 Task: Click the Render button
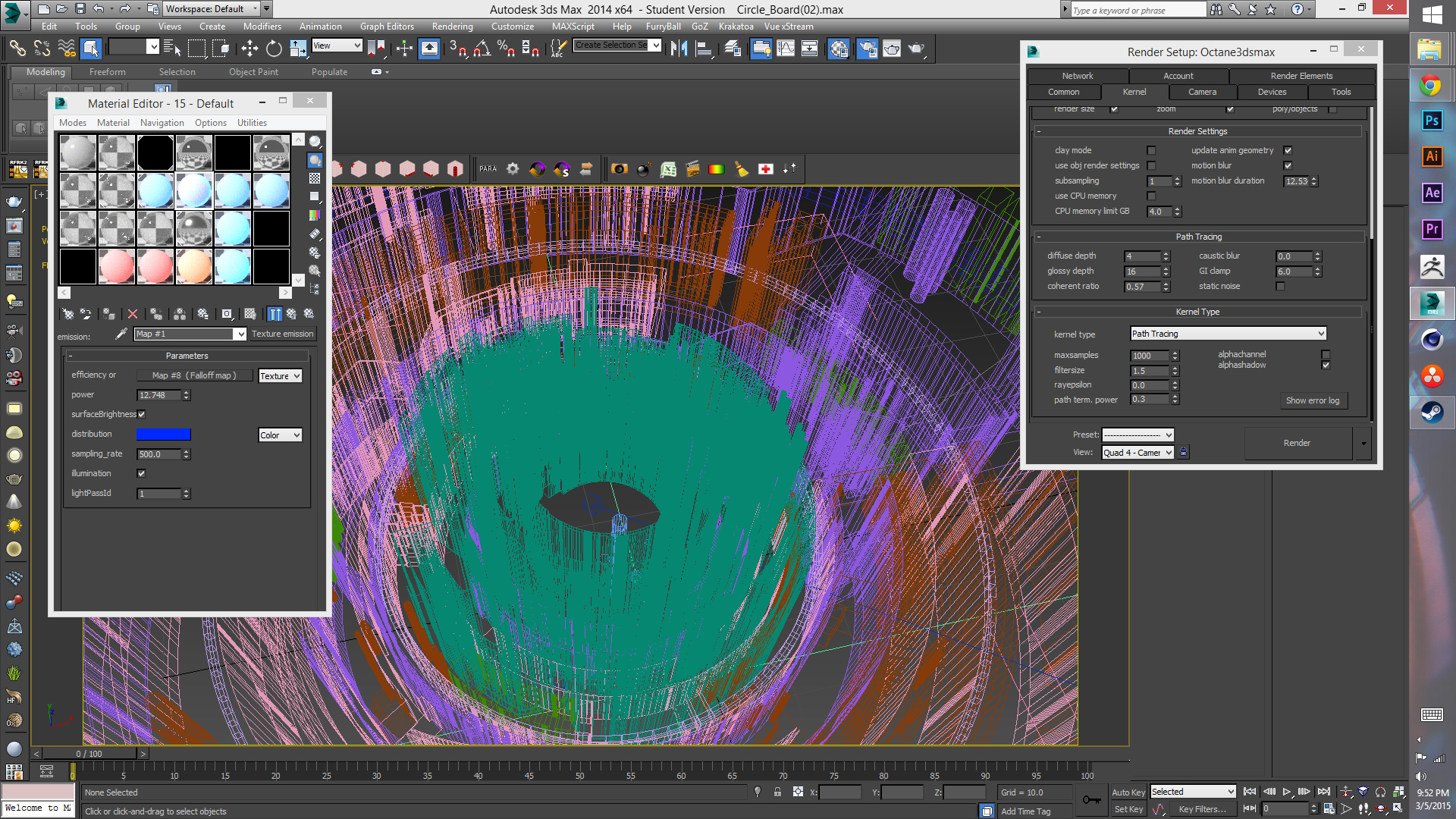click(1297, 443)
